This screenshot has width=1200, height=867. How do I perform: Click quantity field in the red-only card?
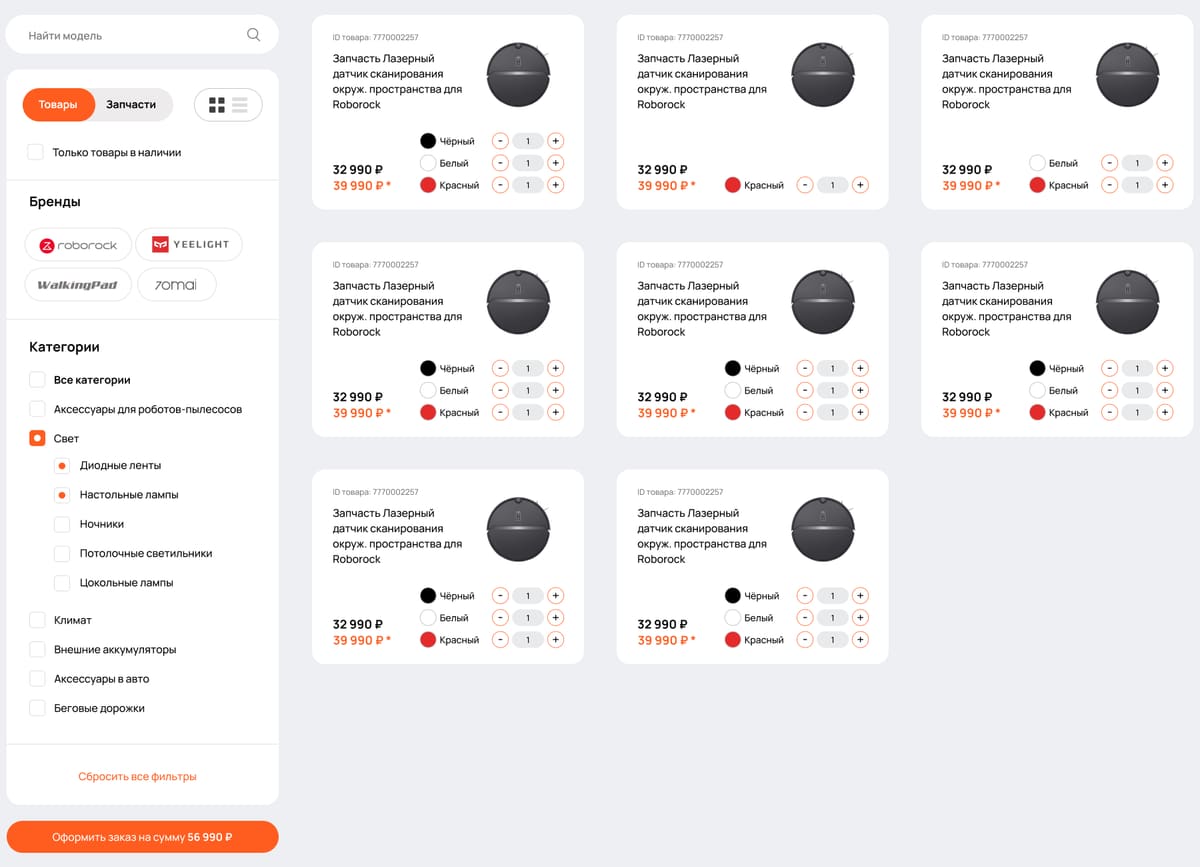click(833, 185)
